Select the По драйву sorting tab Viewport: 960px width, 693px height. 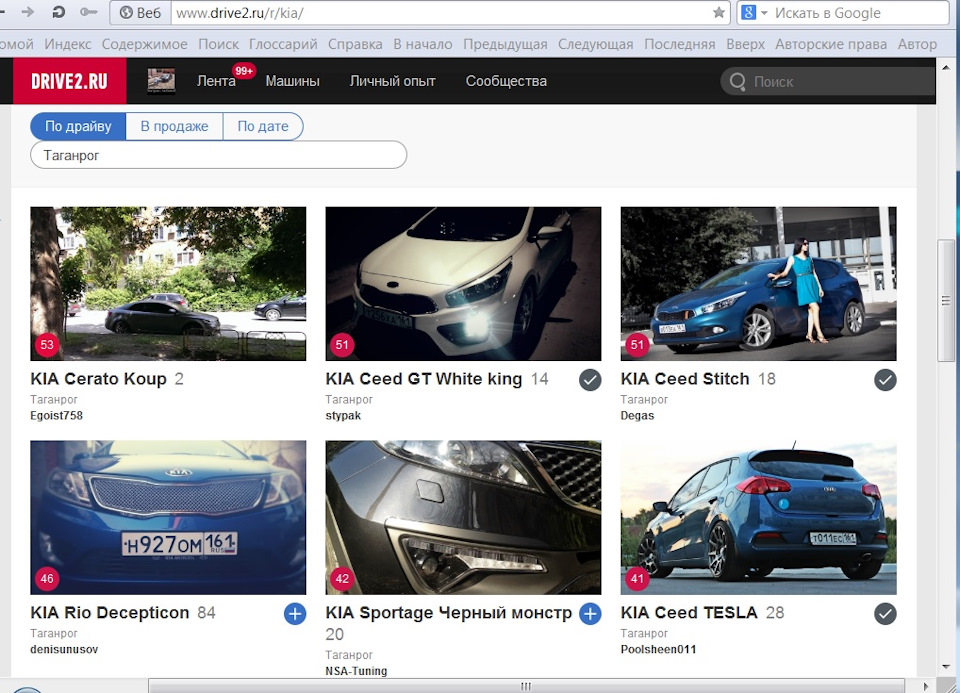(78, 126)
